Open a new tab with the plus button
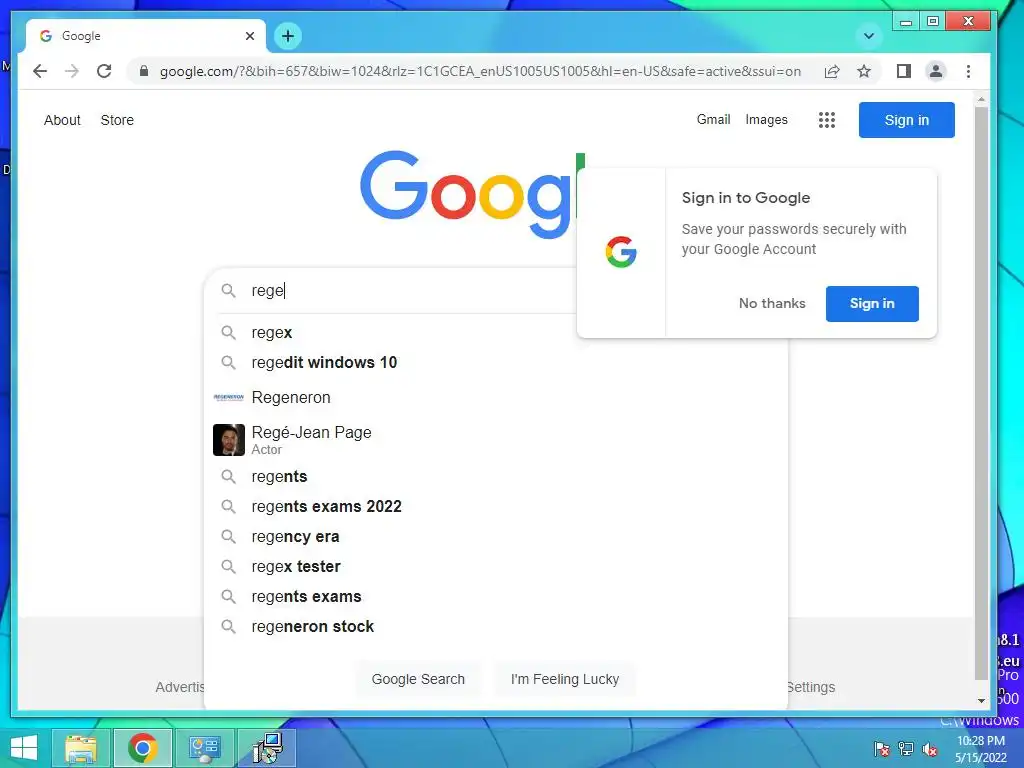 [288, 36]
